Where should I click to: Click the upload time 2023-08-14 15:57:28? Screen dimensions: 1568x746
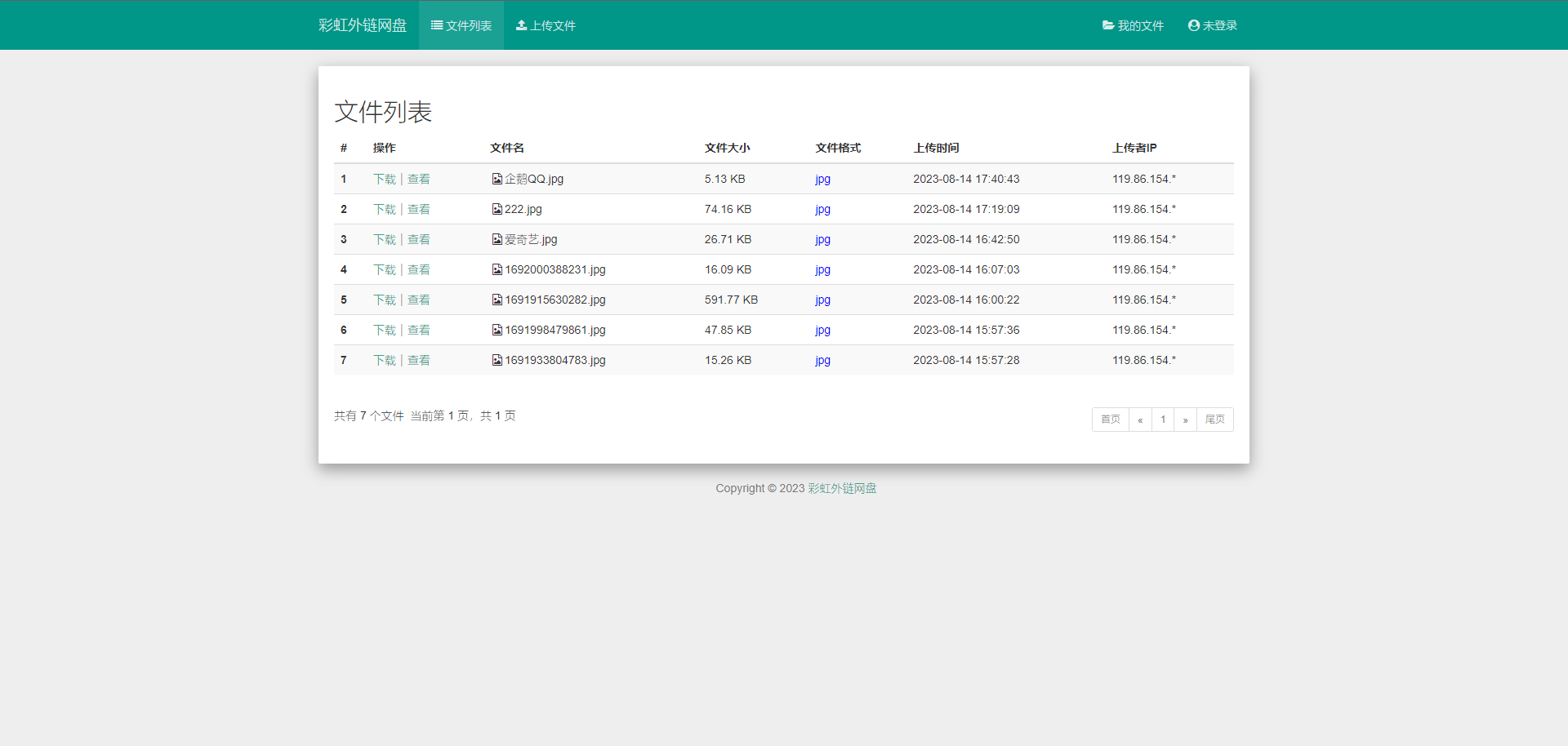(966, 360)
